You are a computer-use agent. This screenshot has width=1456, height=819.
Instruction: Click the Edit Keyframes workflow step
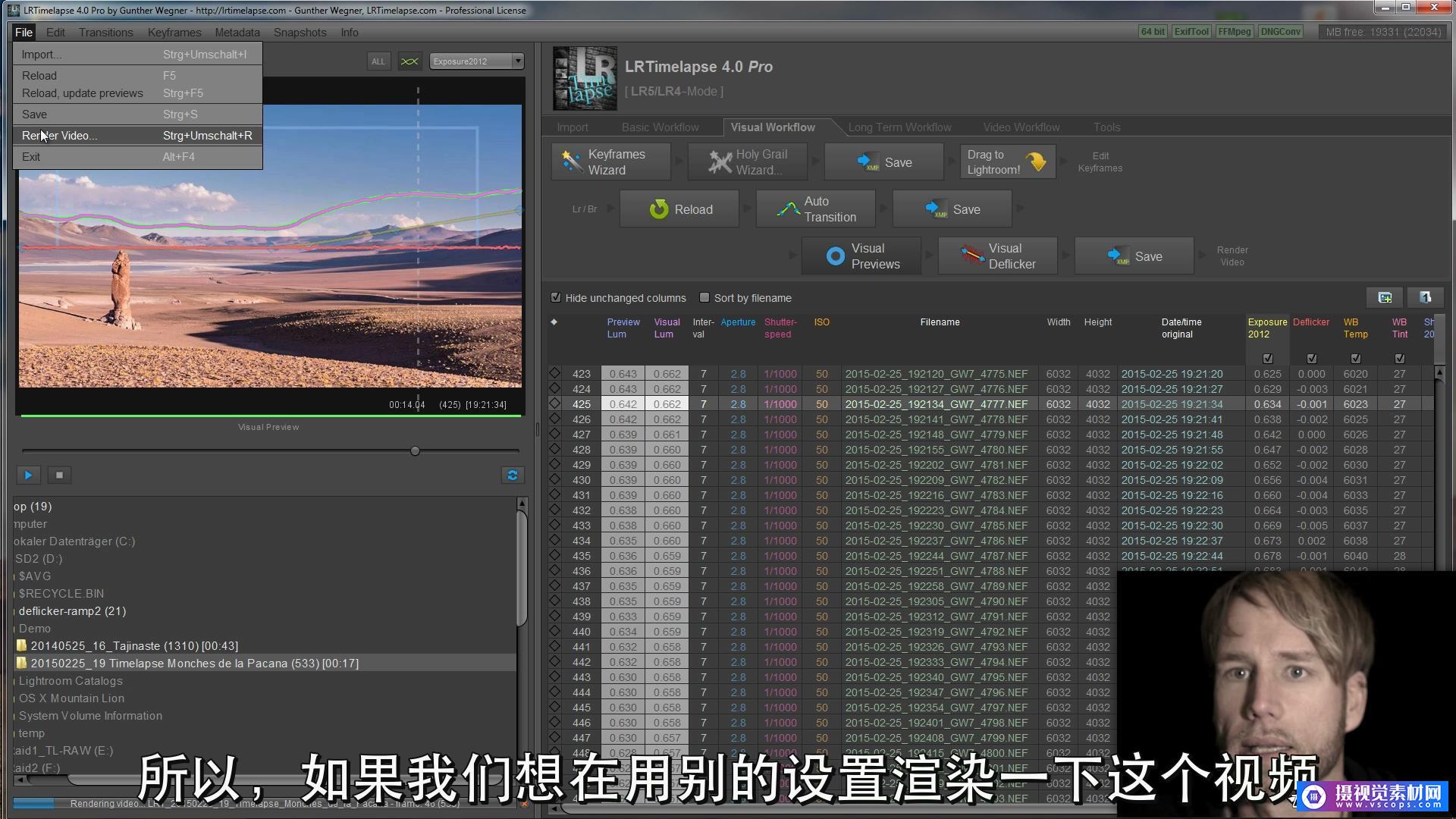point(1100,162)
